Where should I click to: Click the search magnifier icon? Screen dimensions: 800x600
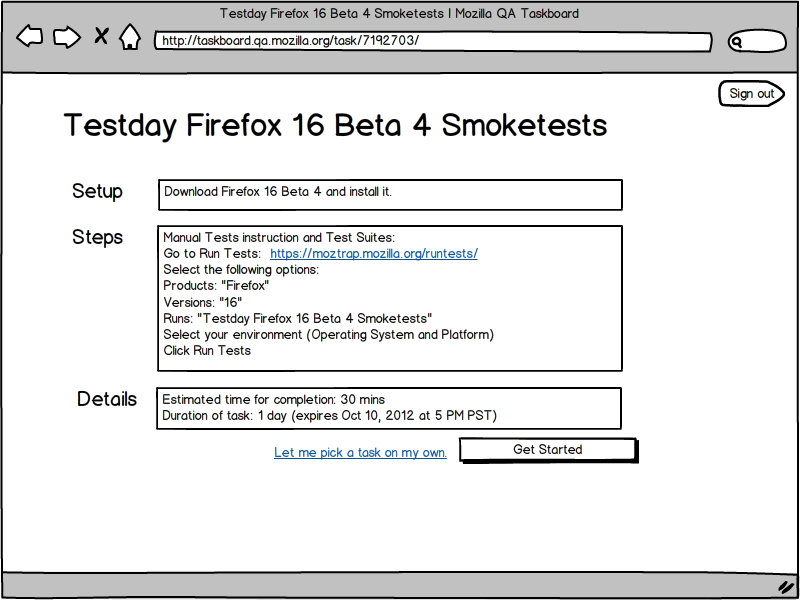pos(736,42)
